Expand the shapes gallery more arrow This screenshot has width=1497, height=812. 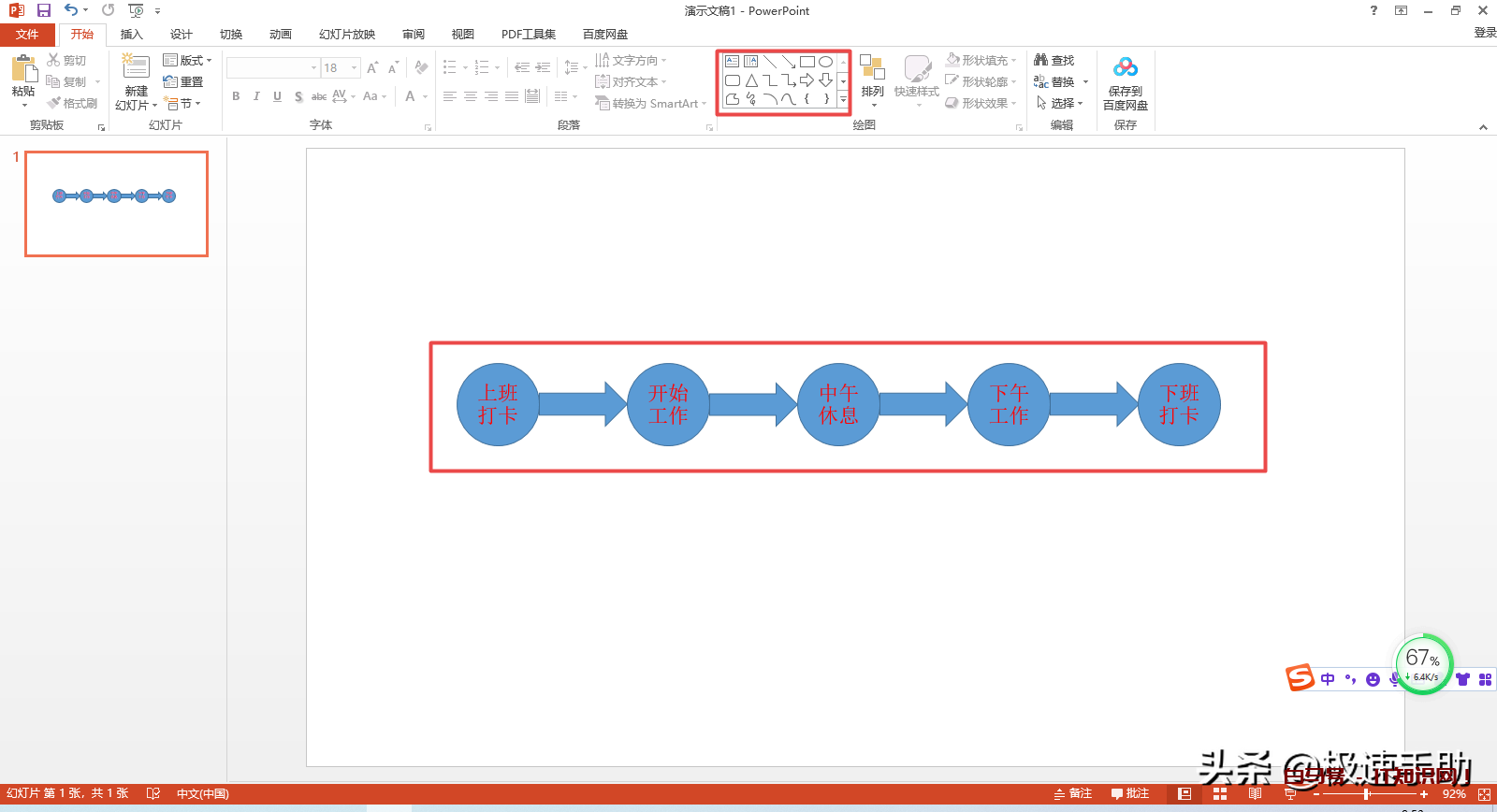click(843, 99)
